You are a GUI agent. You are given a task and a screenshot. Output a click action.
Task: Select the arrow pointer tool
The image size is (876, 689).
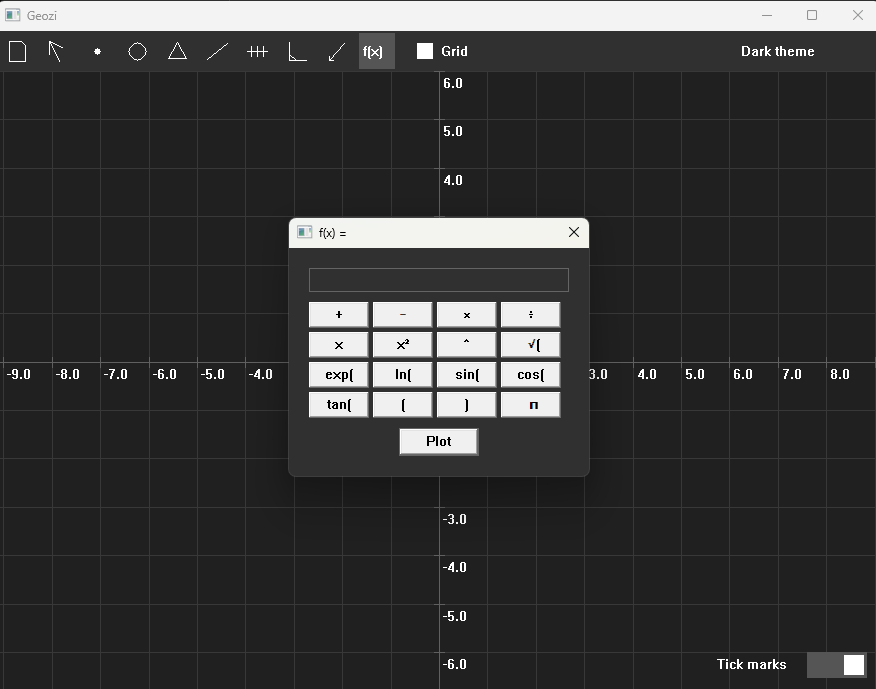coord(56,51)
